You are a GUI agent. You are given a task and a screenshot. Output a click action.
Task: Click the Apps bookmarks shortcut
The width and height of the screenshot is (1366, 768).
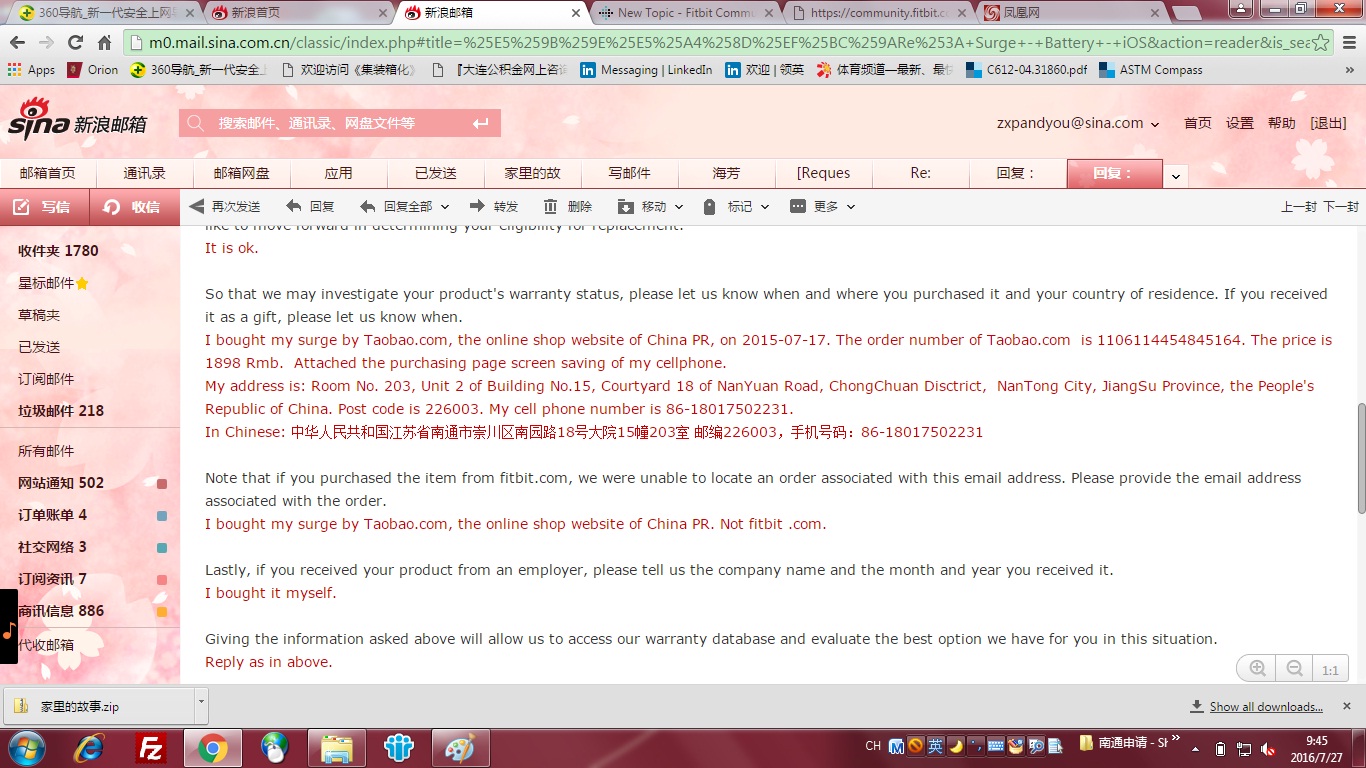pos(31,70)
